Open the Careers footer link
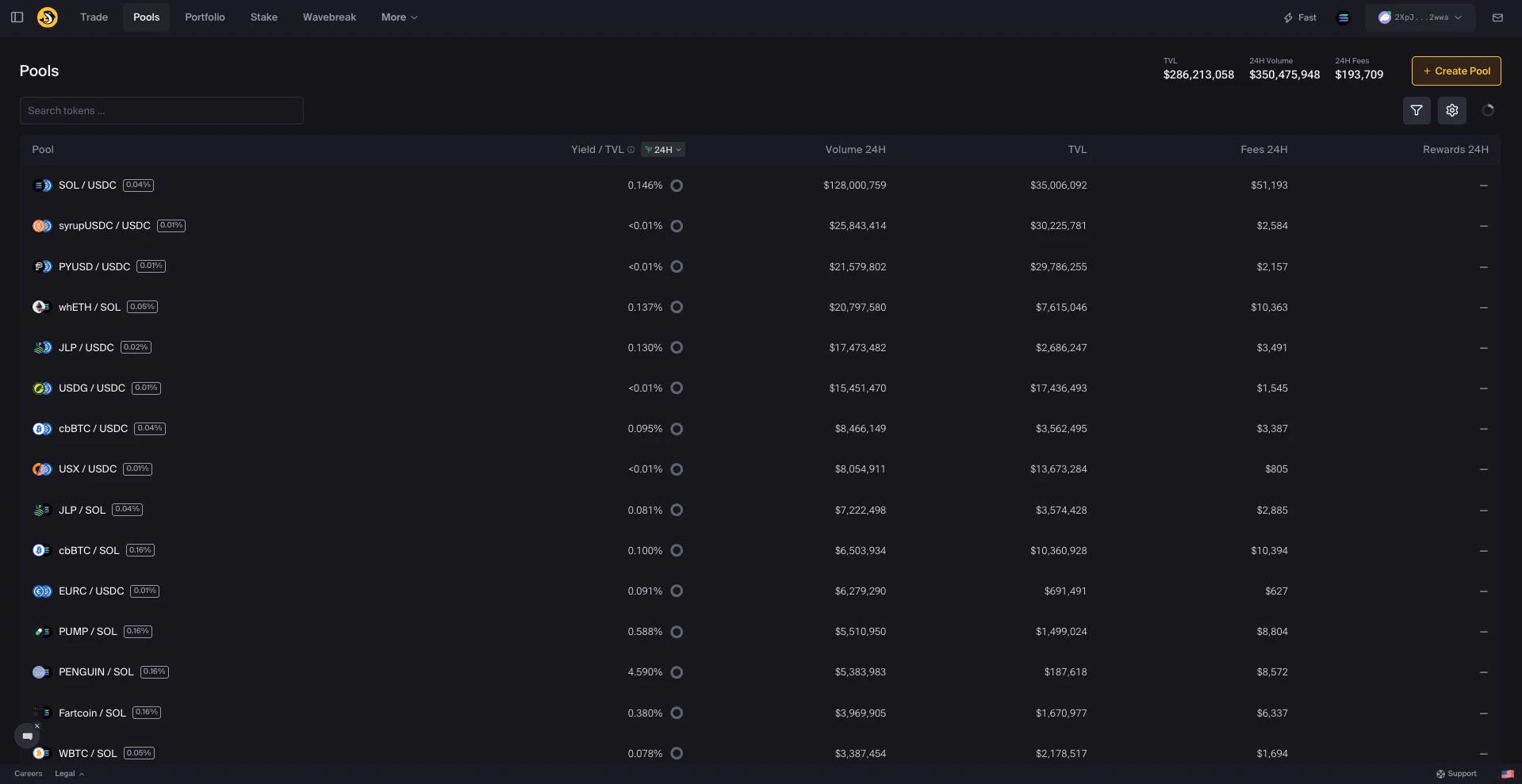 point(28,774)
